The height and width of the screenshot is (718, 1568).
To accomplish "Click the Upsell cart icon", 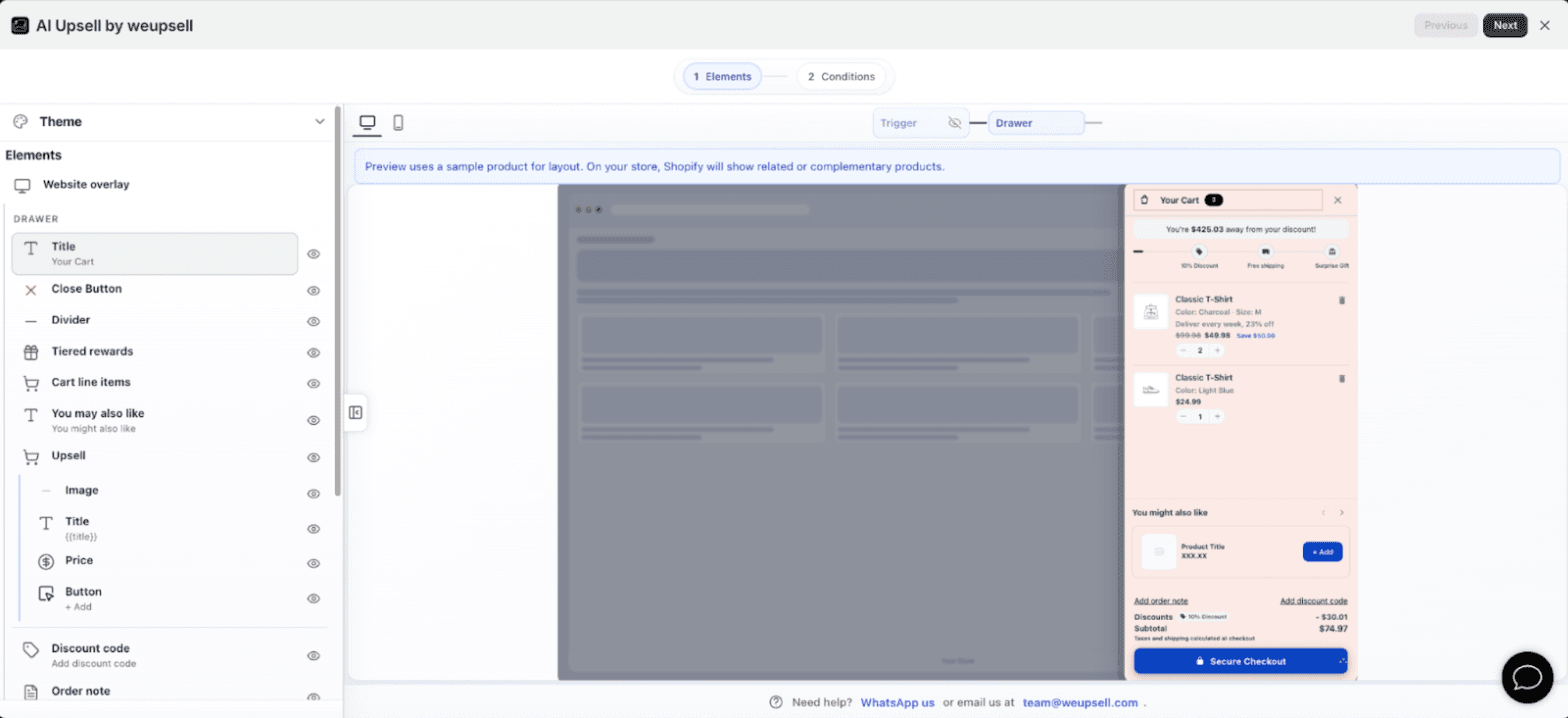I will [x=31, y=456].
